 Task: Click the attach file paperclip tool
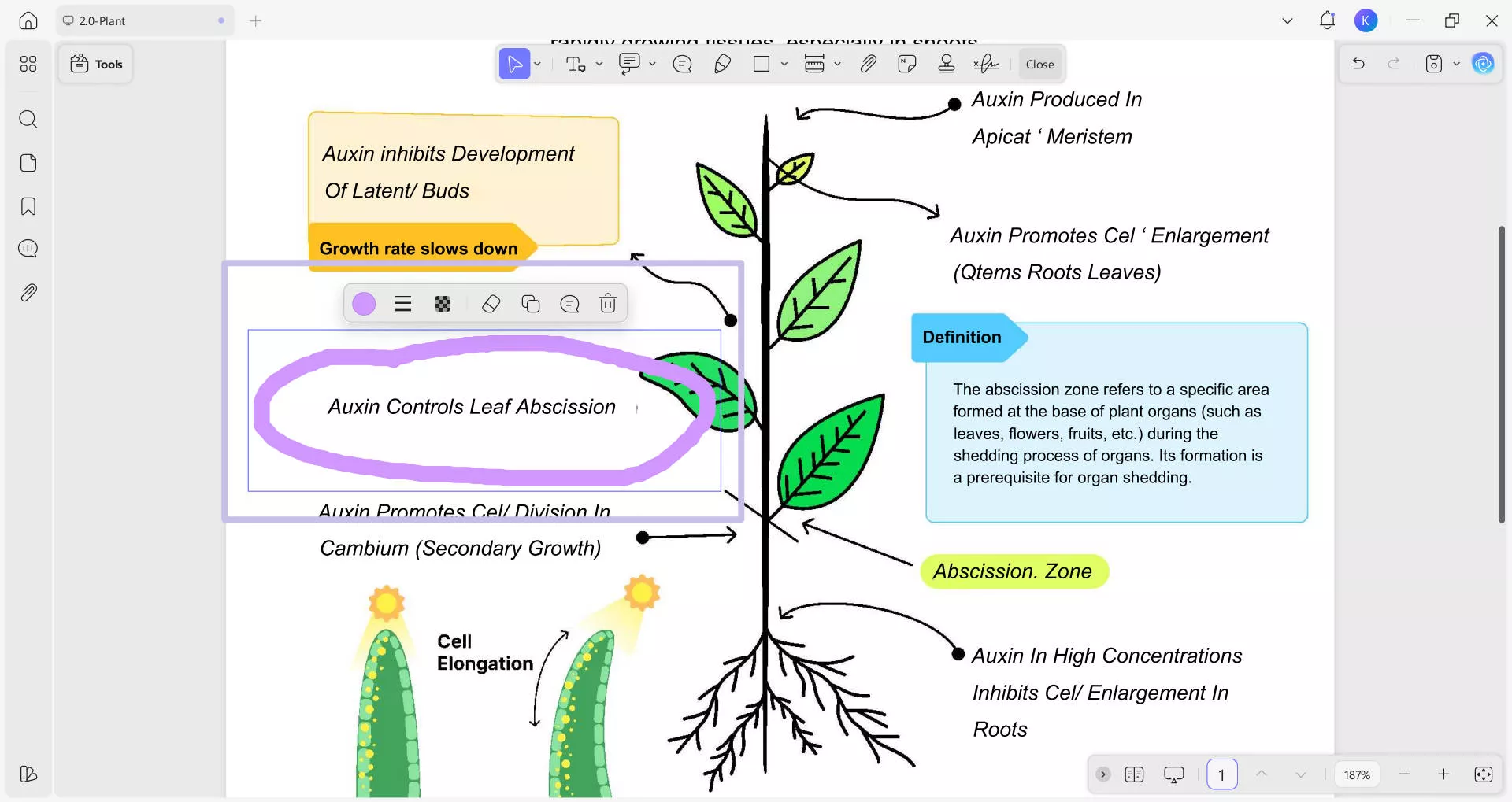(x=868, y=64)
